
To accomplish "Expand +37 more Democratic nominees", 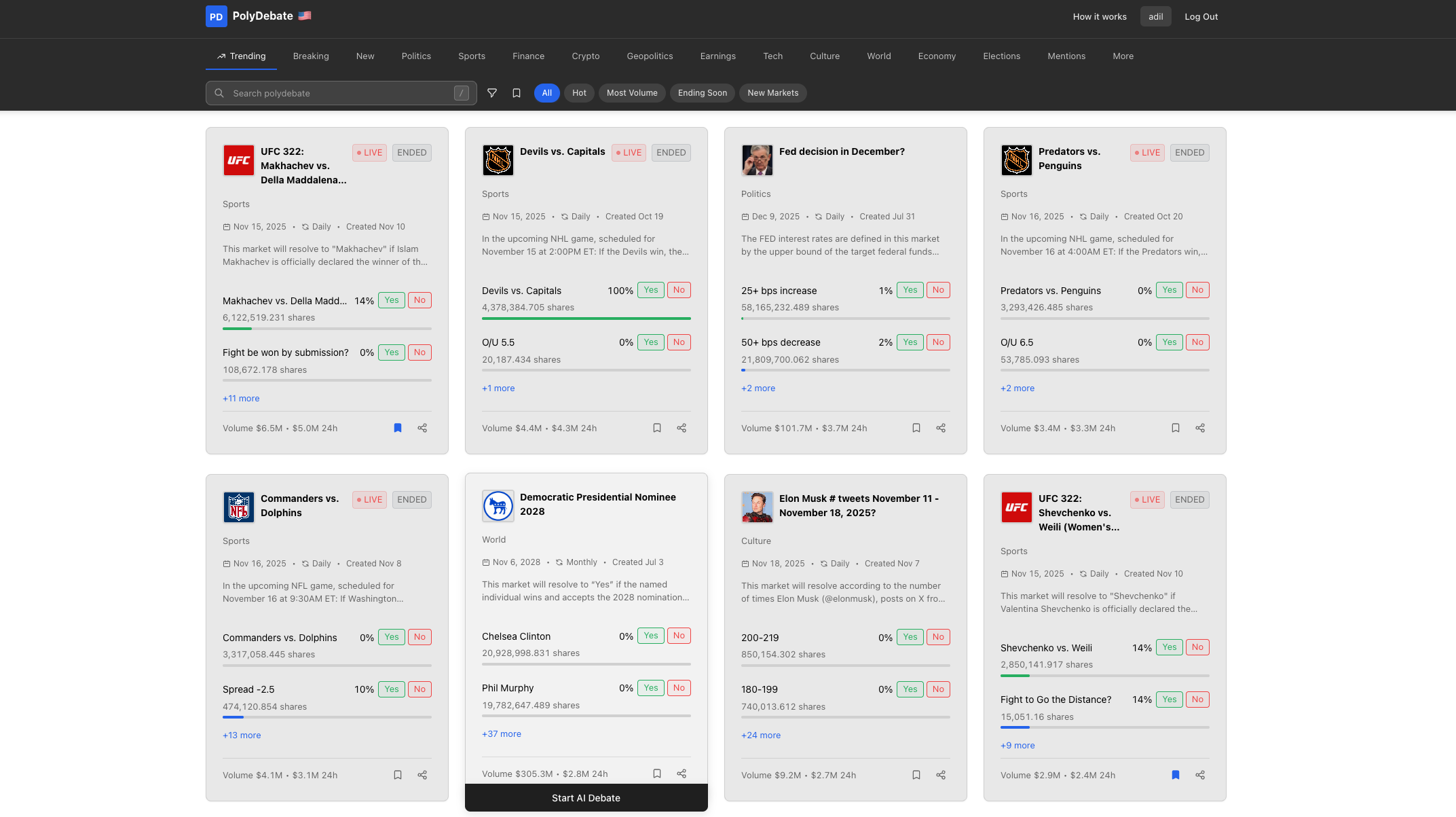I will click(x=502, y=734).
